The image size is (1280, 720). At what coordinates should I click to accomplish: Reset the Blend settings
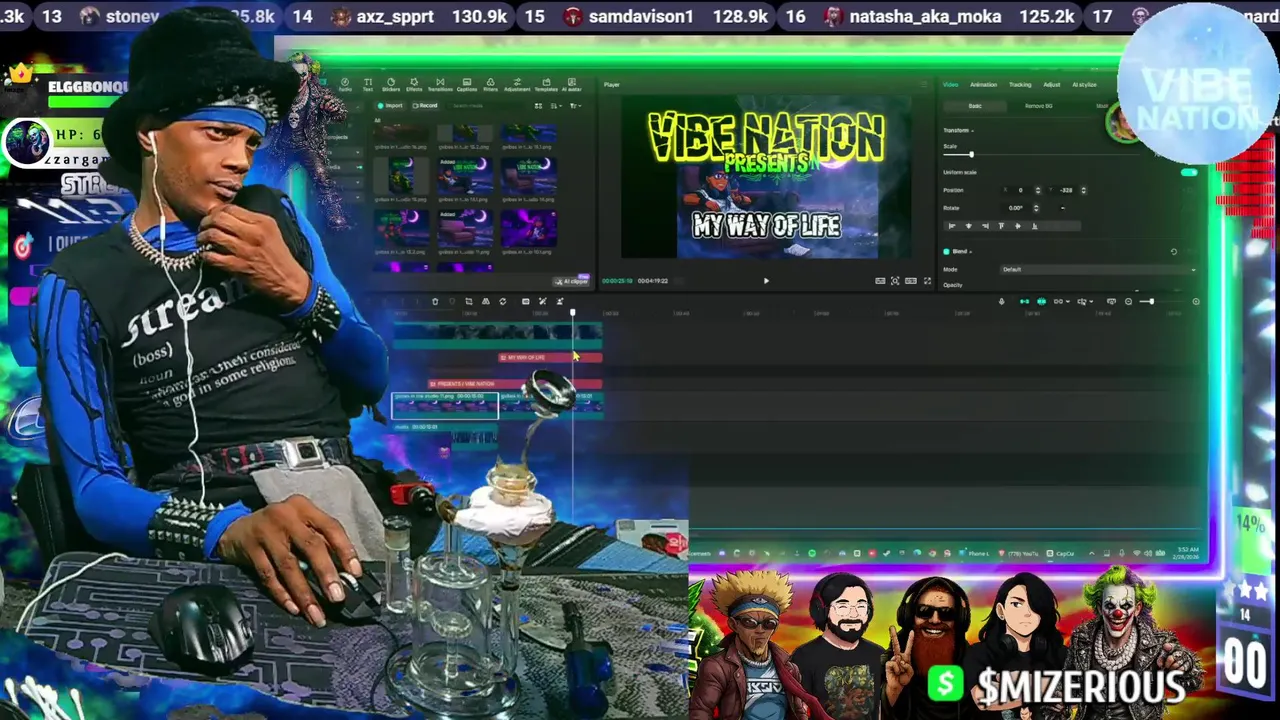click(1174, 252)
